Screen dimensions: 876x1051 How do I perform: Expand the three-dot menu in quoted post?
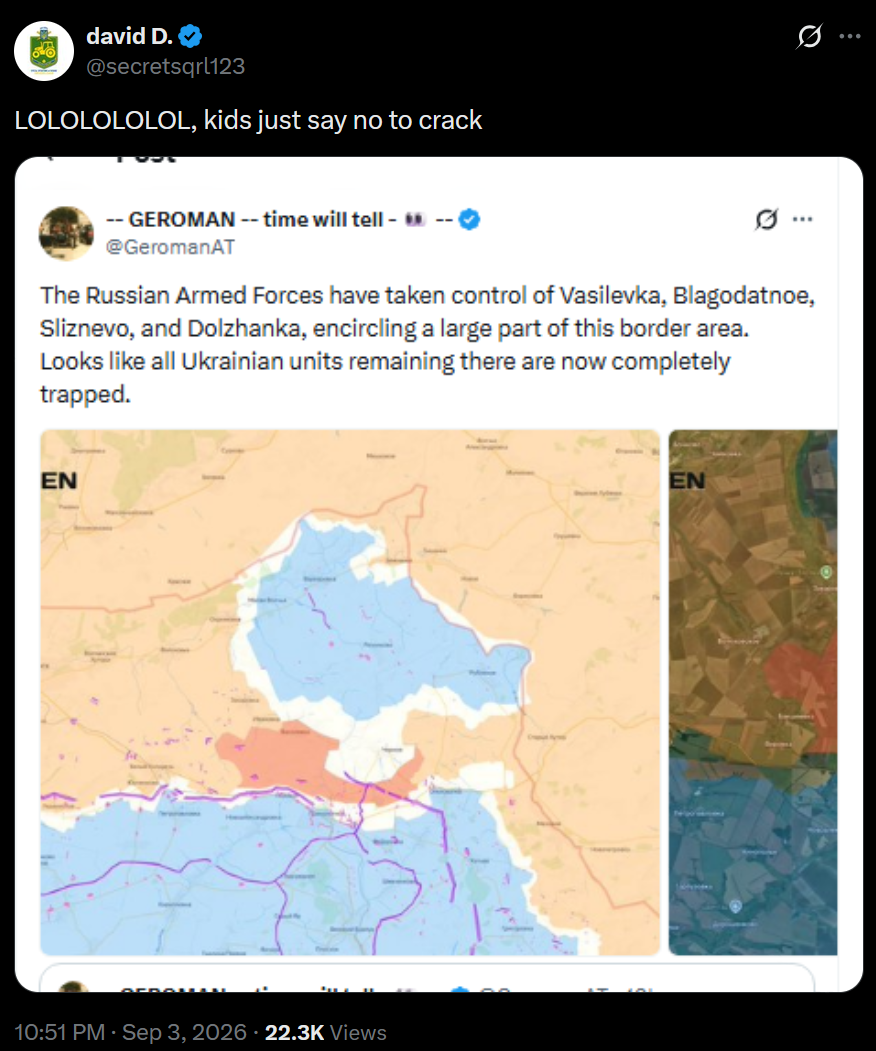tap(802, 219)
